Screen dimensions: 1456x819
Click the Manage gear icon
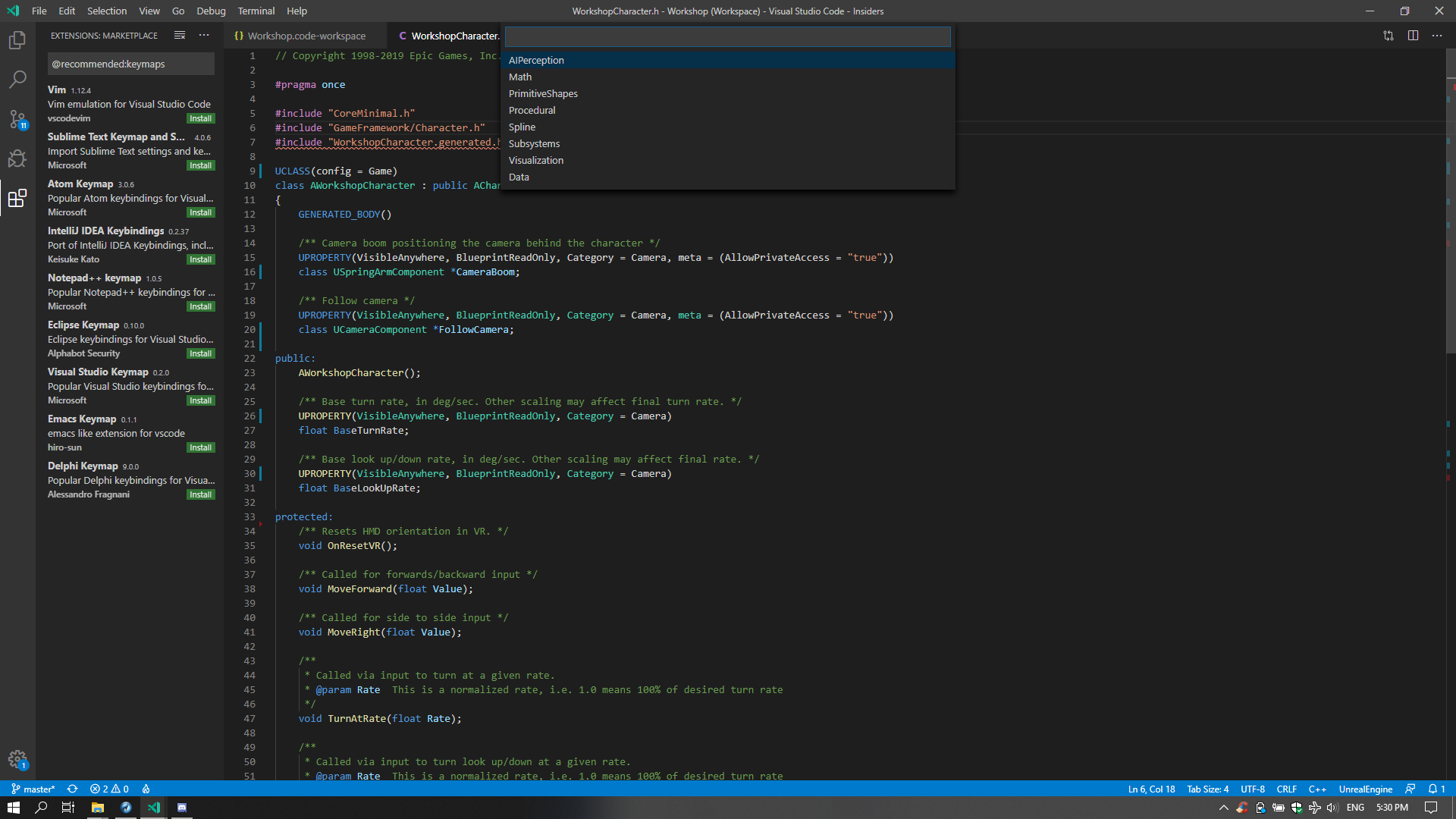[x=17, y=758]
